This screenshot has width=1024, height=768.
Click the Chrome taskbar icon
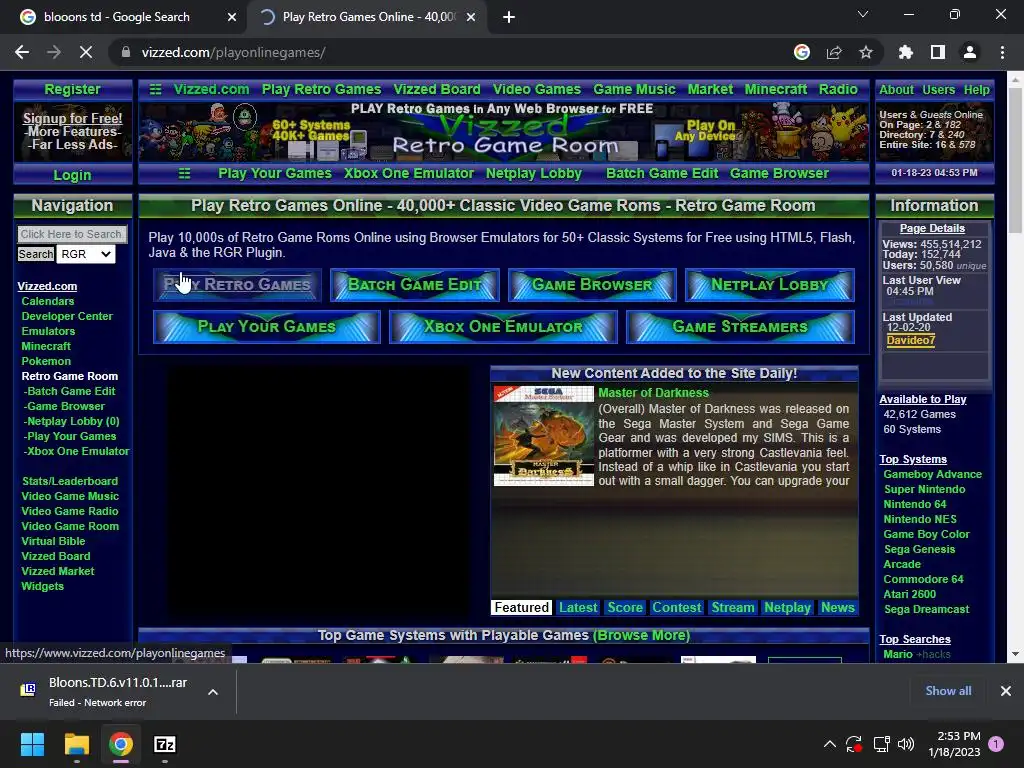(x=121, y=744)
